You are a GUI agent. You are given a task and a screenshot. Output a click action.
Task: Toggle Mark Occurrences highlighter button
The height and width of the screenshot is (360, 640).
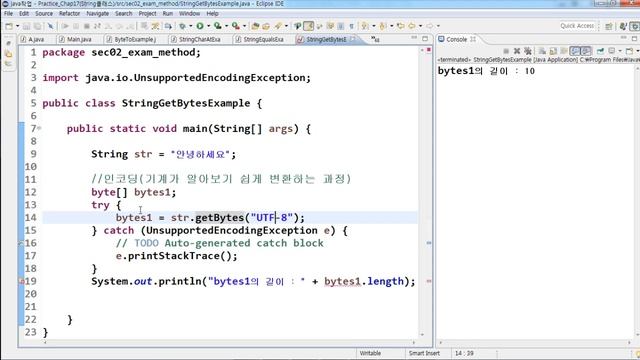(309, 26)
